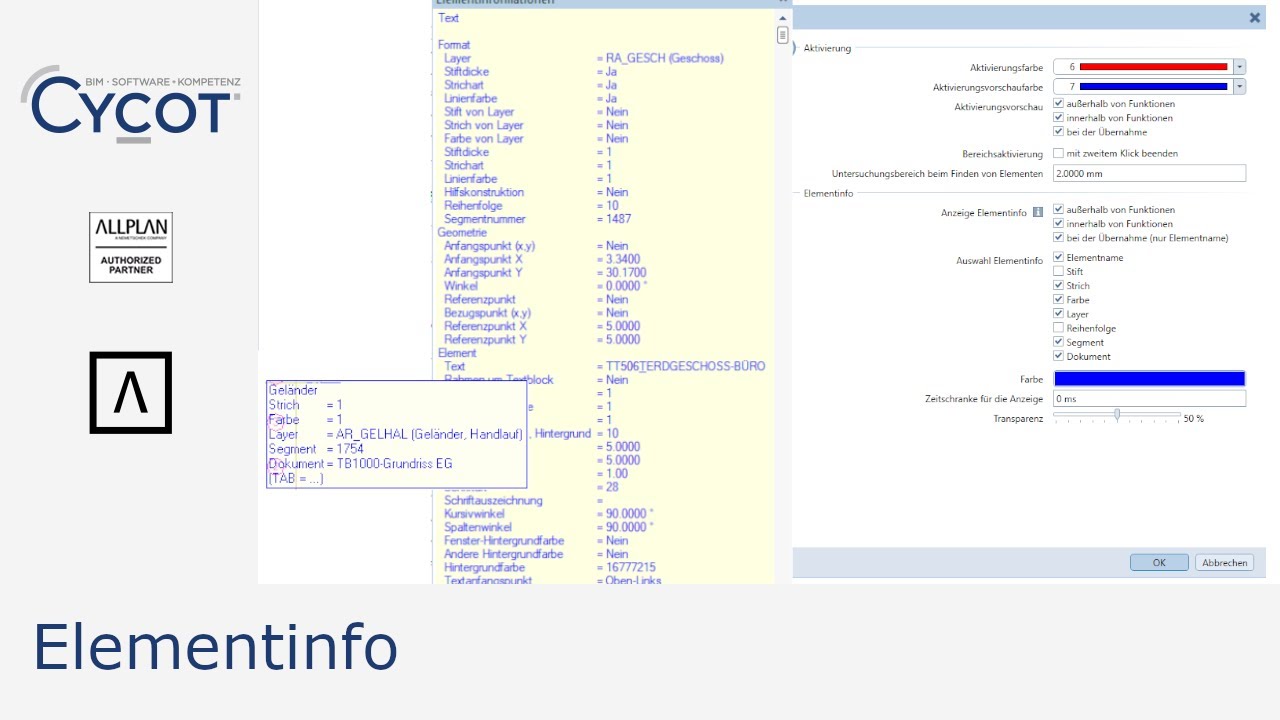Click the 'Layer' row showing RA_GESCH (Geschoss)
This screenshot has width=1280, height=720.
pos(584,58)
